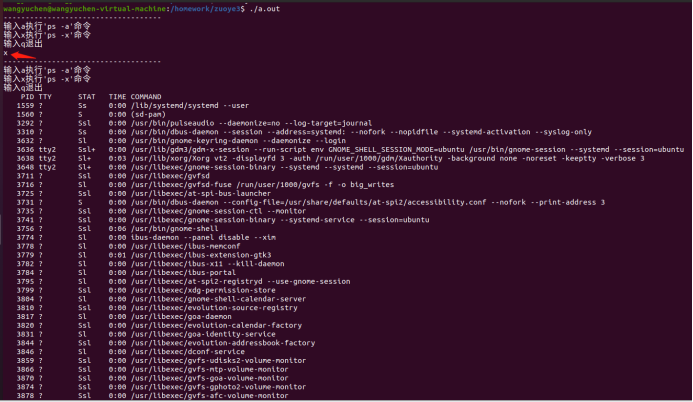
Task: Click the TIME value '0:06'
Action: click(117, 228)
